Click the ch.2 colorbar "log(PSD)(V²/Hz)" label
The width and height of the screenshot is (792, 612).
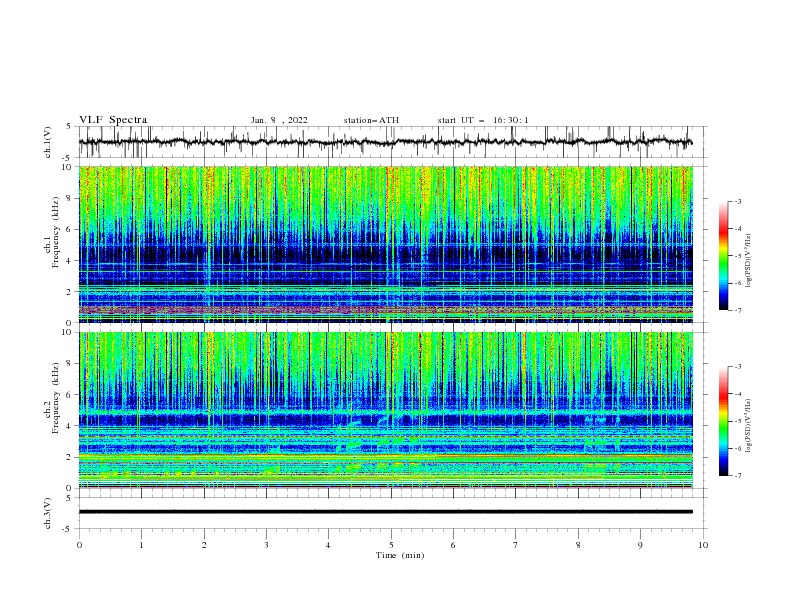click(x=748, y=426)
